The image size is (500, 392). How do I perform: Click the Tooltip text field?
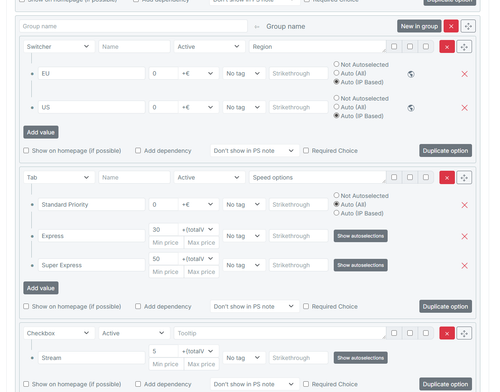click(x=280, y=333)
